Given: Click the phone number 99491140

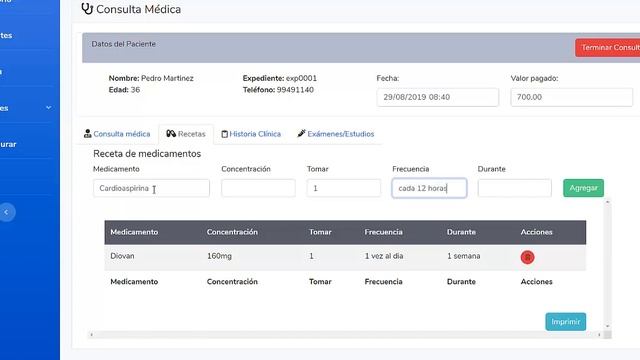Looking at the screenshot, I should pos(295,90).
